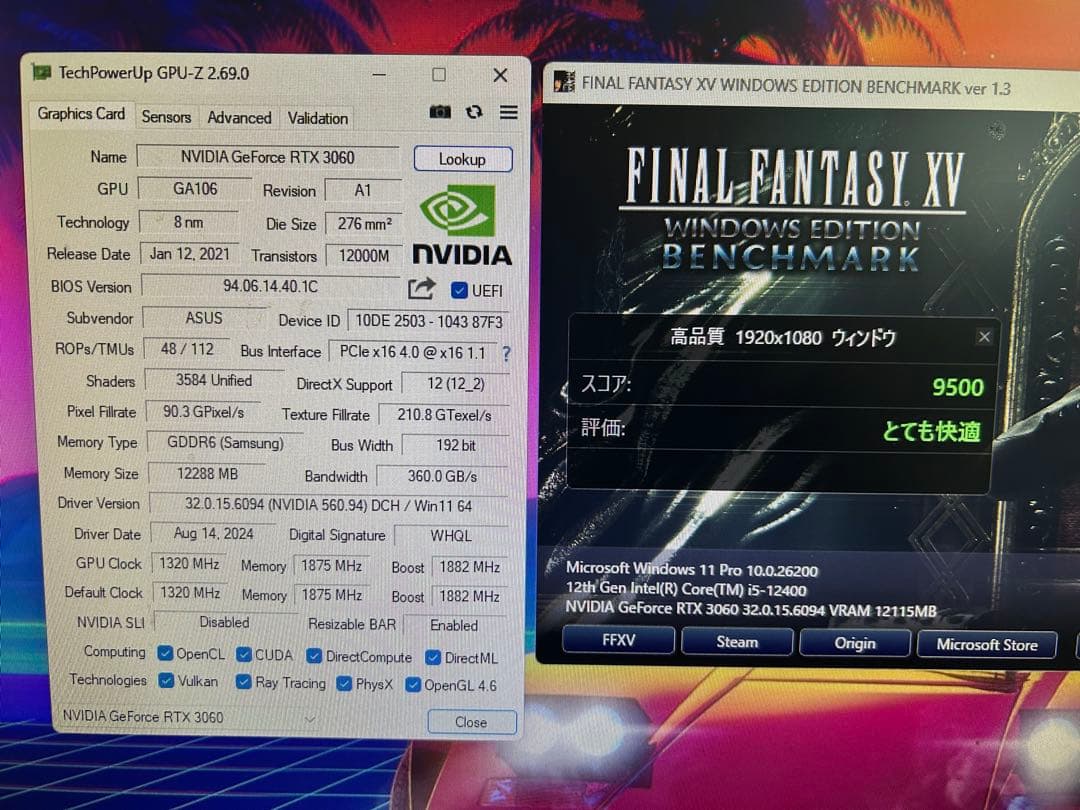Image resolution: width=1080 pixels, height=810 pixels.
Task: Click the Subvendor value ASUS
Action: pyautogui.click(x=204, y=318)
